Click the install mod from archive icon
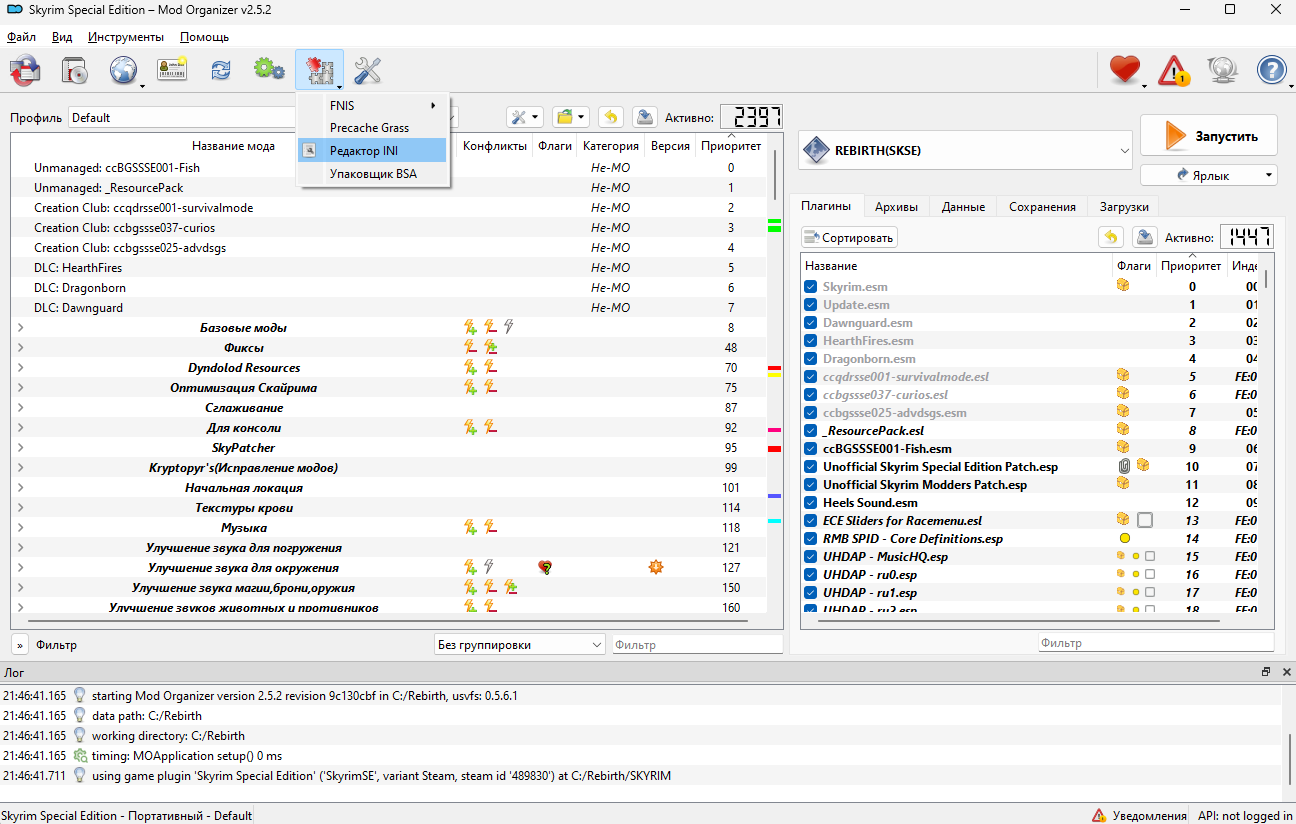 [x=75, y=70]
